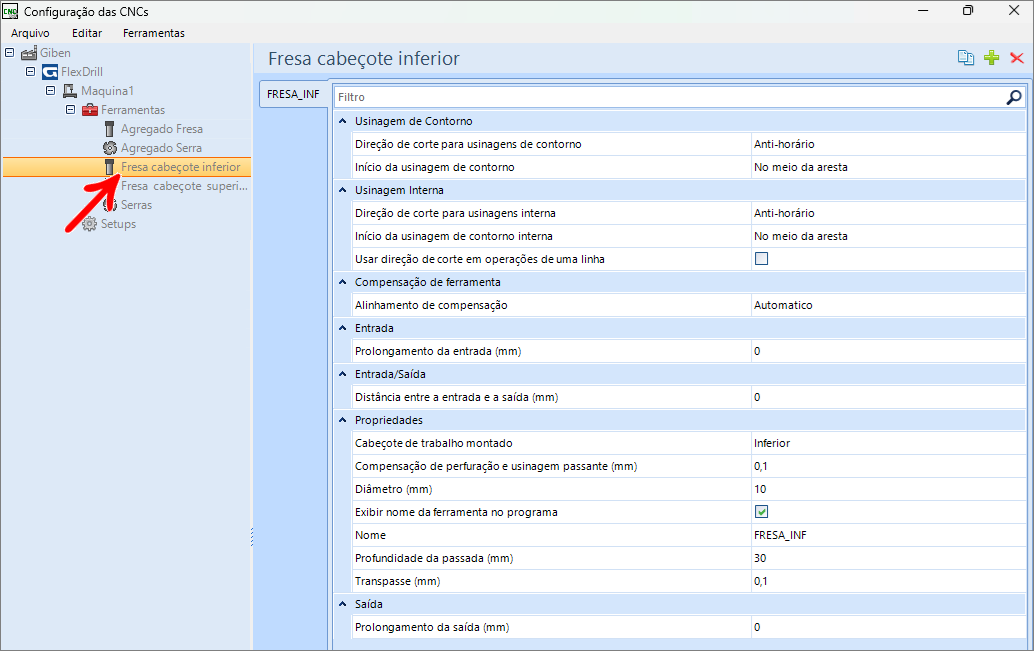This screenshot has height=652, width=1034.
Task: Enable 'Usar direção de corte' checkbox
Action: pos(761,259)
